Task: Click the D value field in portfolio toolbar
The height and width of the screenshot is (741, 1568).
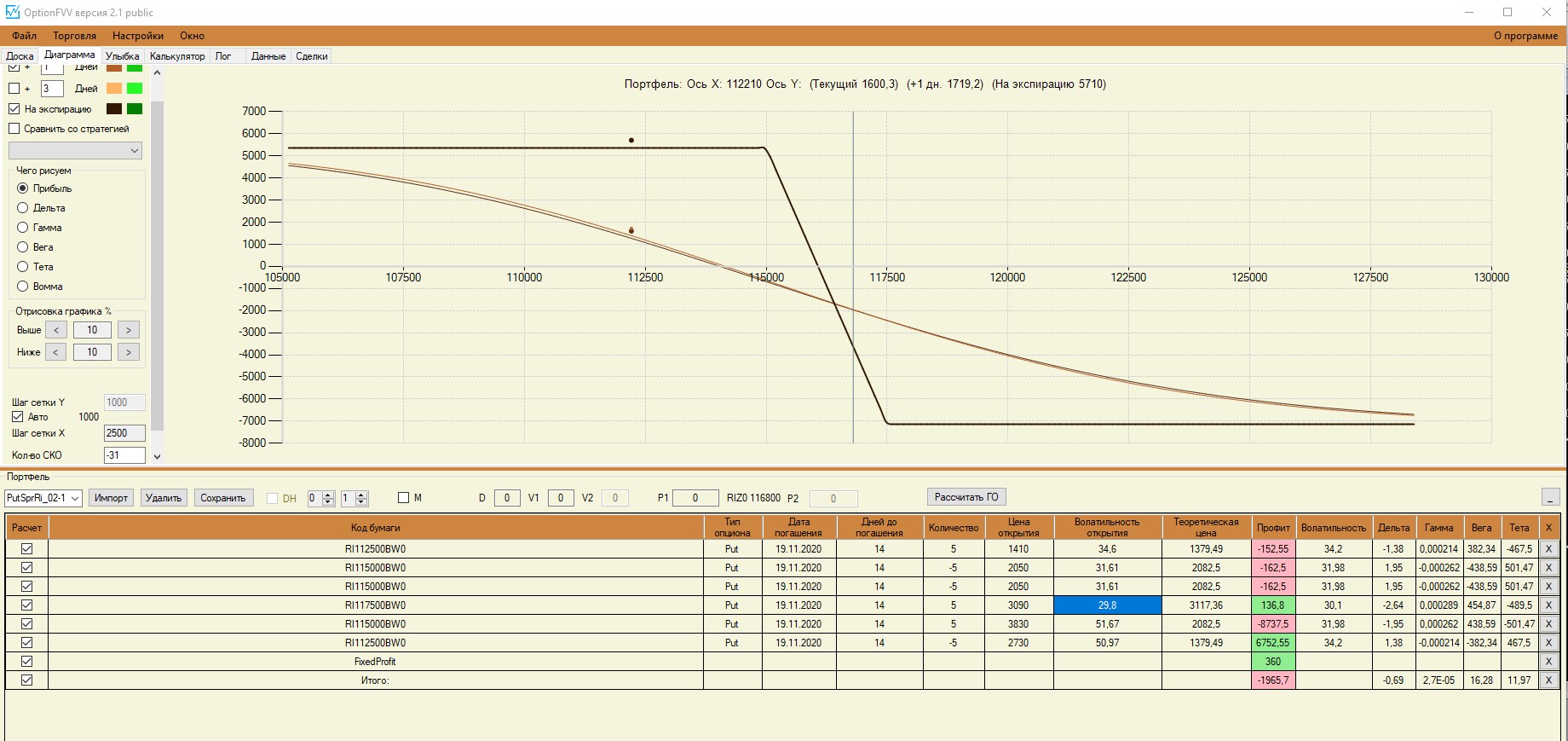Action: (507, 498)
